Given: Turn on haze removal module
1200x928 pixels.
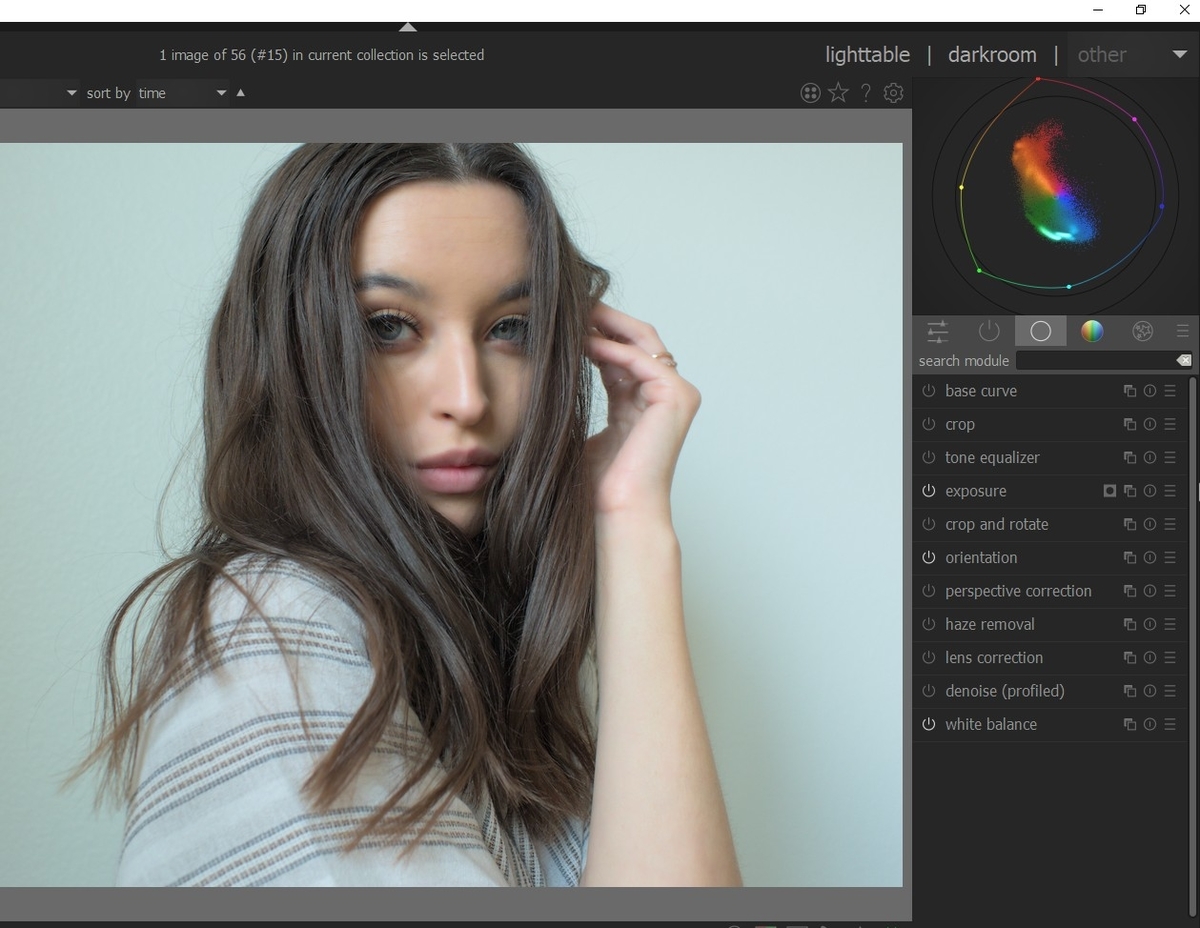Looking at the screenshot, I should pyautogui.click(x=928, y=624).
